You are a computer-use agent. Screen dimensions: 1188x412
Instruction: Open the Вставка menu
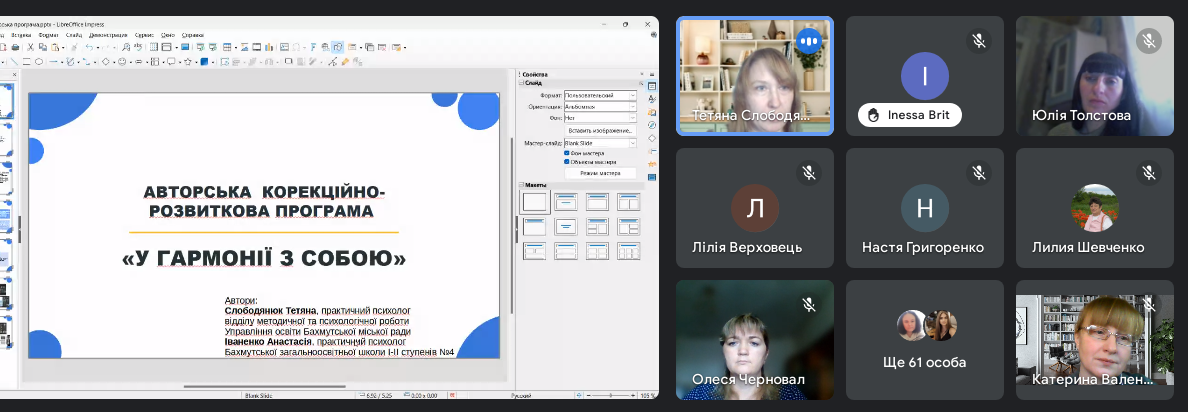coord(21,35)
